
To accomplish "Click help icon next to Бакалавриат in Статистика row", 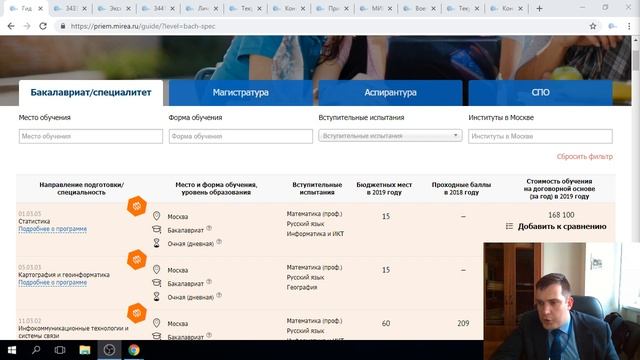I will point(209,228).
